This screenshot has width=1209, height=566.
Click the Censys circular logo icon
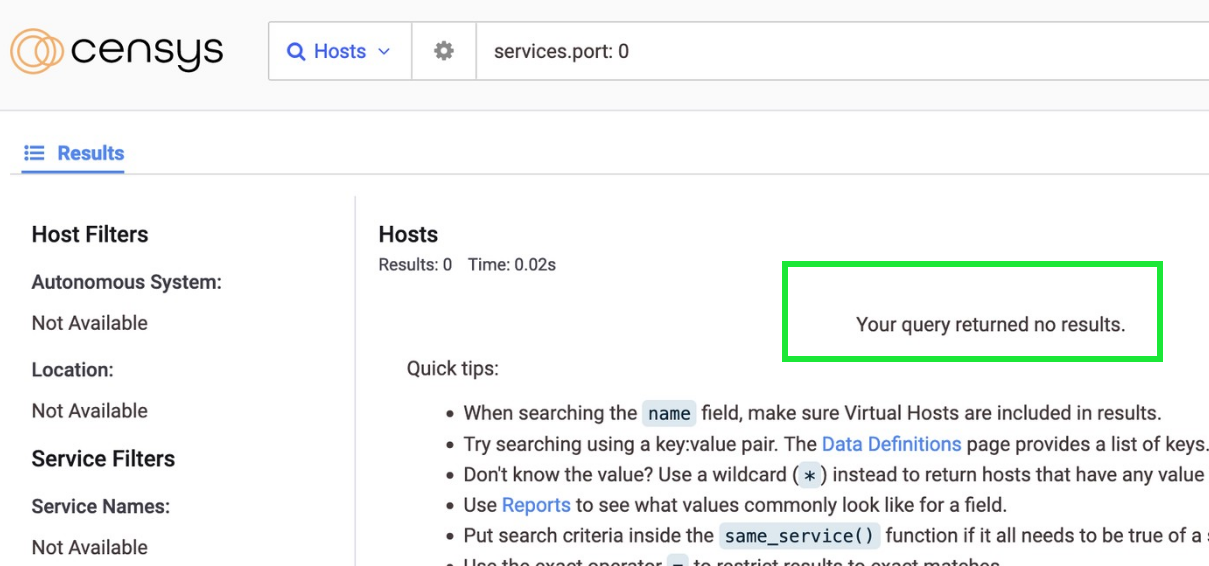[37, 51]
